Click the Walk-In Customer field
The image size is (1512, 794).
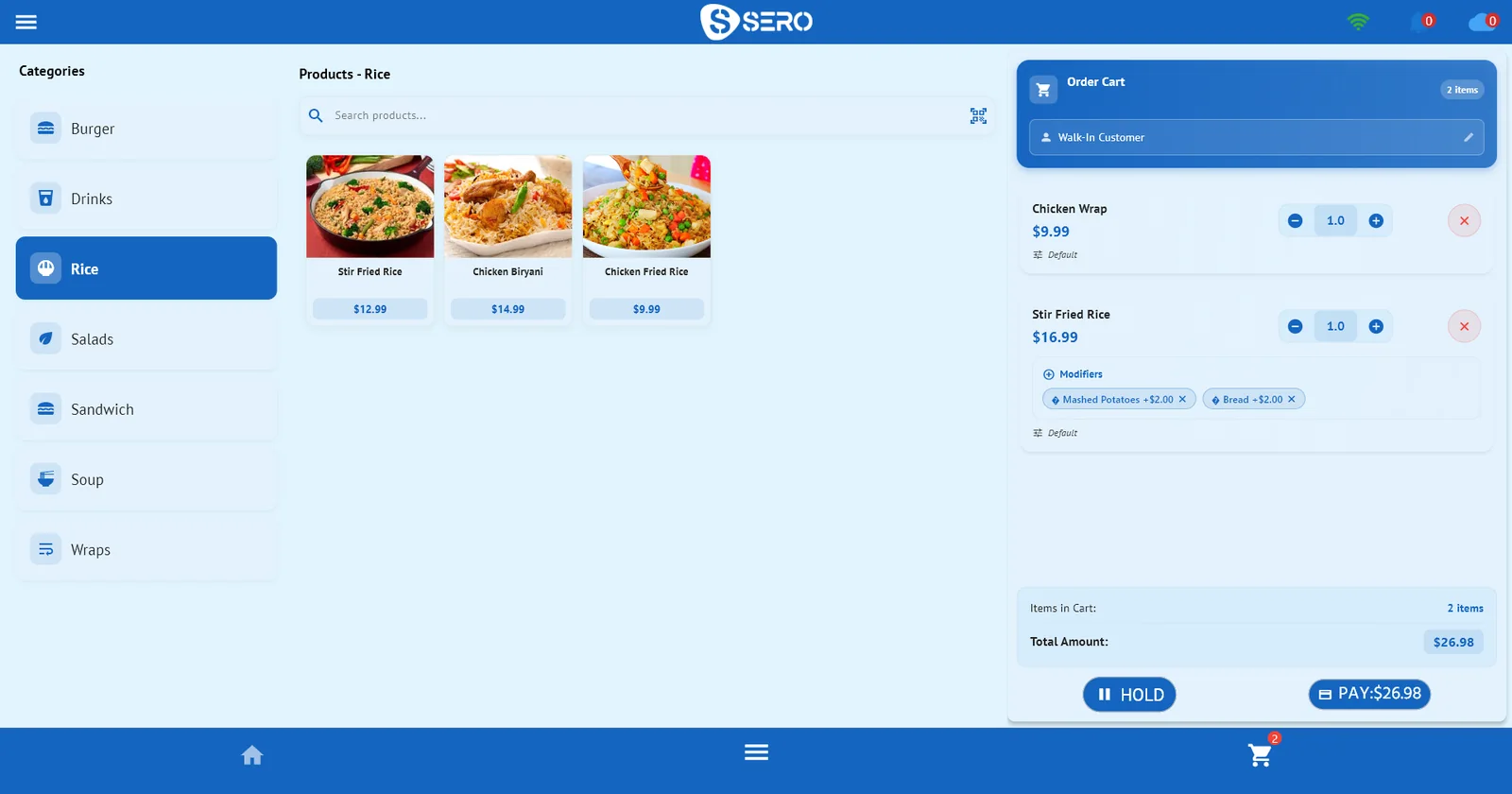[x=1256, y=137]
